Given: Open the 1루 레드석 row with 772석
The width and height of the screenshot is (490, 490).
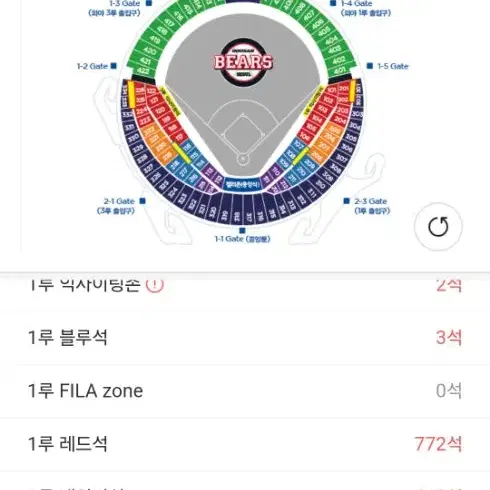Looking at the screenshot, I should click(245, 444).
